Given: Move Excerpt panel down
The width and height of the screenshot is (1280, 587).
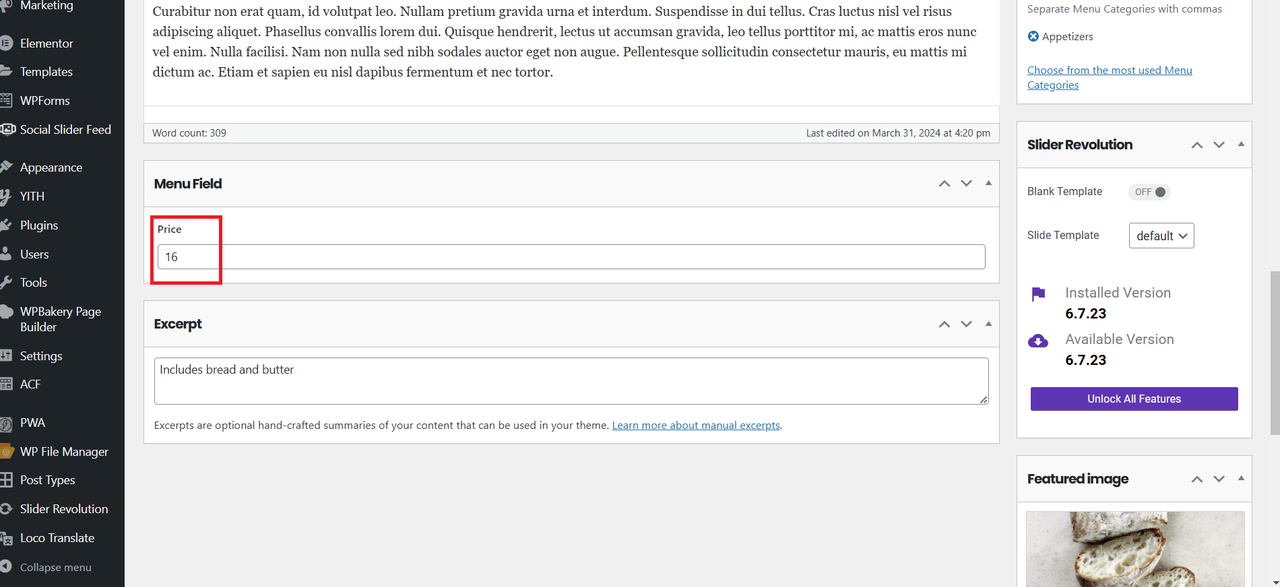Looking at the screenshot, I should click(966, 324).
